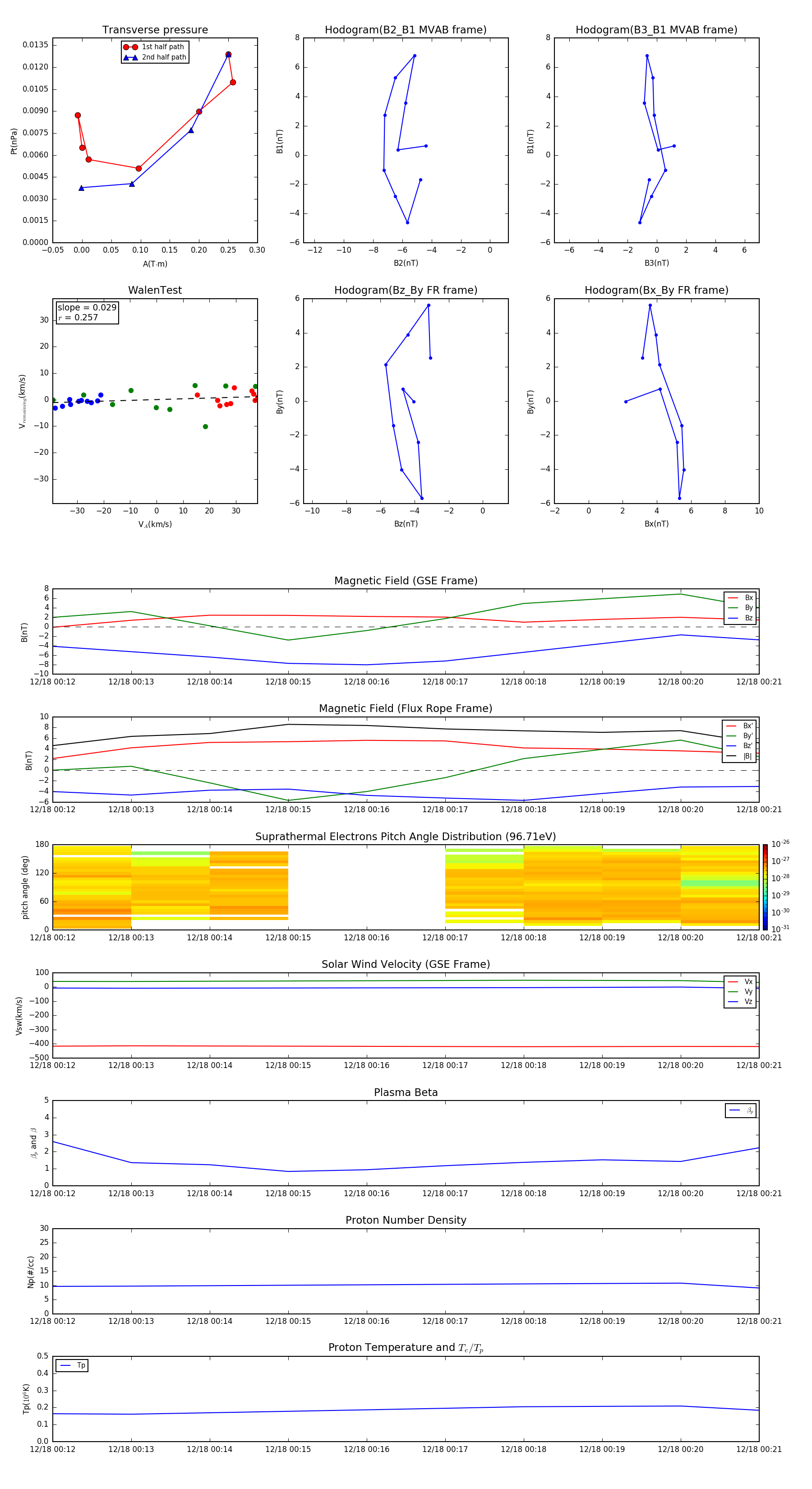Click the 'Vsw(km/s)' y-axis label
Screen dimensions: 812x1489
tap(18, 1016)
